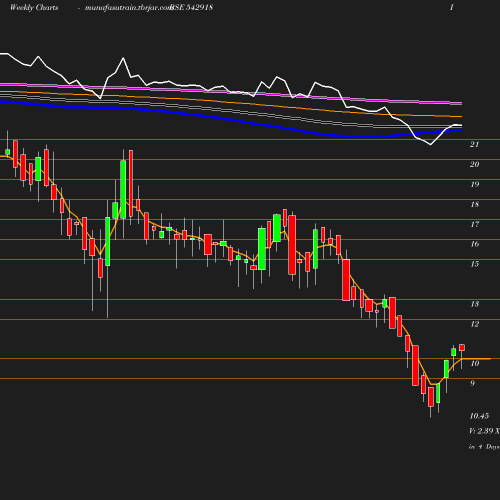Click the price axis label 21
The height and width of the screenshot is (500, 500).
click(474, 144)
